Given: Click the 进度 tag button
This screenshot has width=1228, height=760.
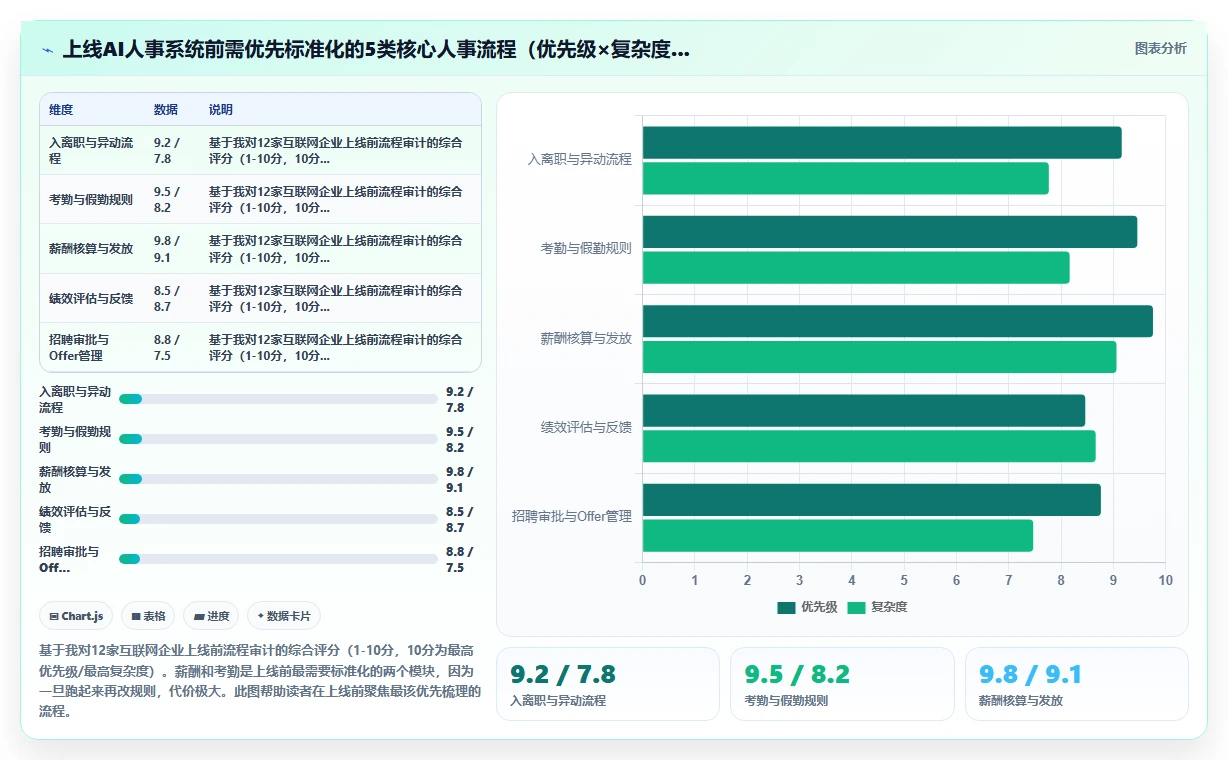Looking at the screenshot, I should pos(211,616).
